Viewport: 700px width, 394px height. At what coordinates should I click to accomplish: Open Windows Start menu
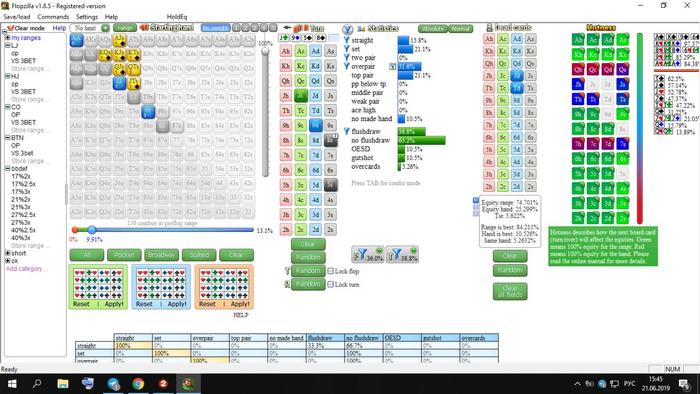[12, 384]
